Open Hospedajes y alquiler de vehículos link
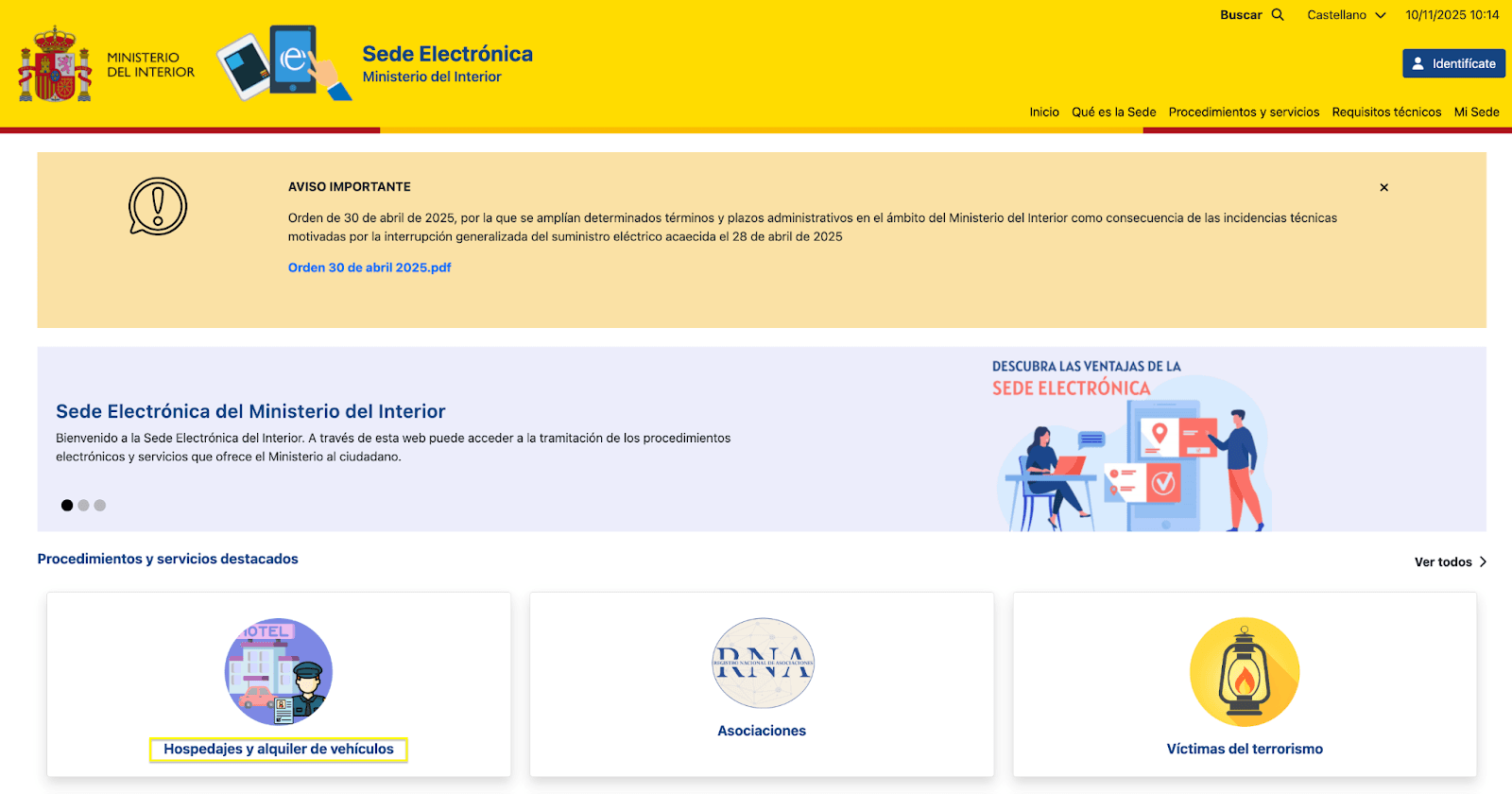The width and height of the screenshot is (1512, 794). point(279,749)
